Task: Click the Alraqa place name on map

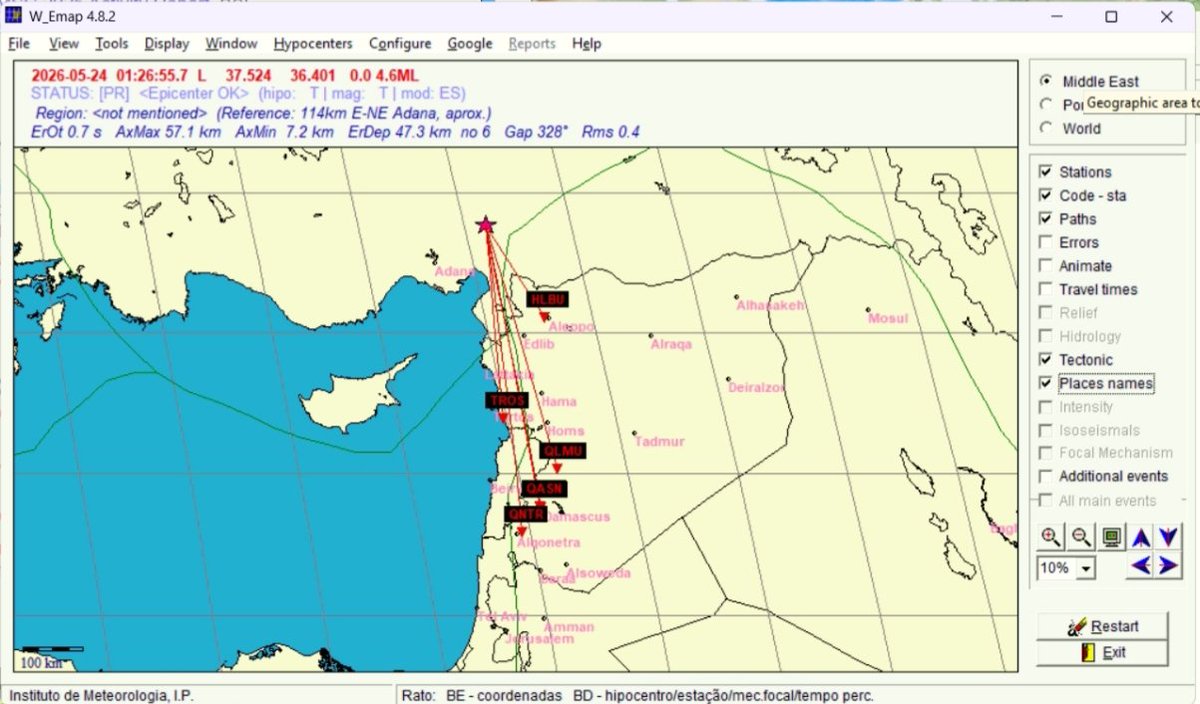Action: point(671,344)
